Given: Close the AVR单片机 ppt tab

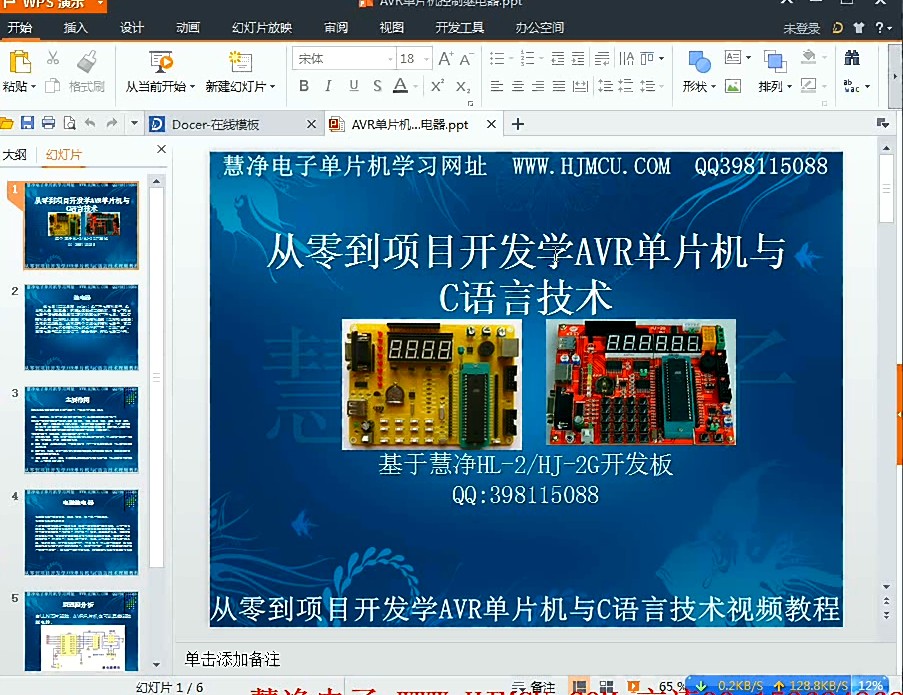Looking at the screenshot, I should click(x=491, y=124).
